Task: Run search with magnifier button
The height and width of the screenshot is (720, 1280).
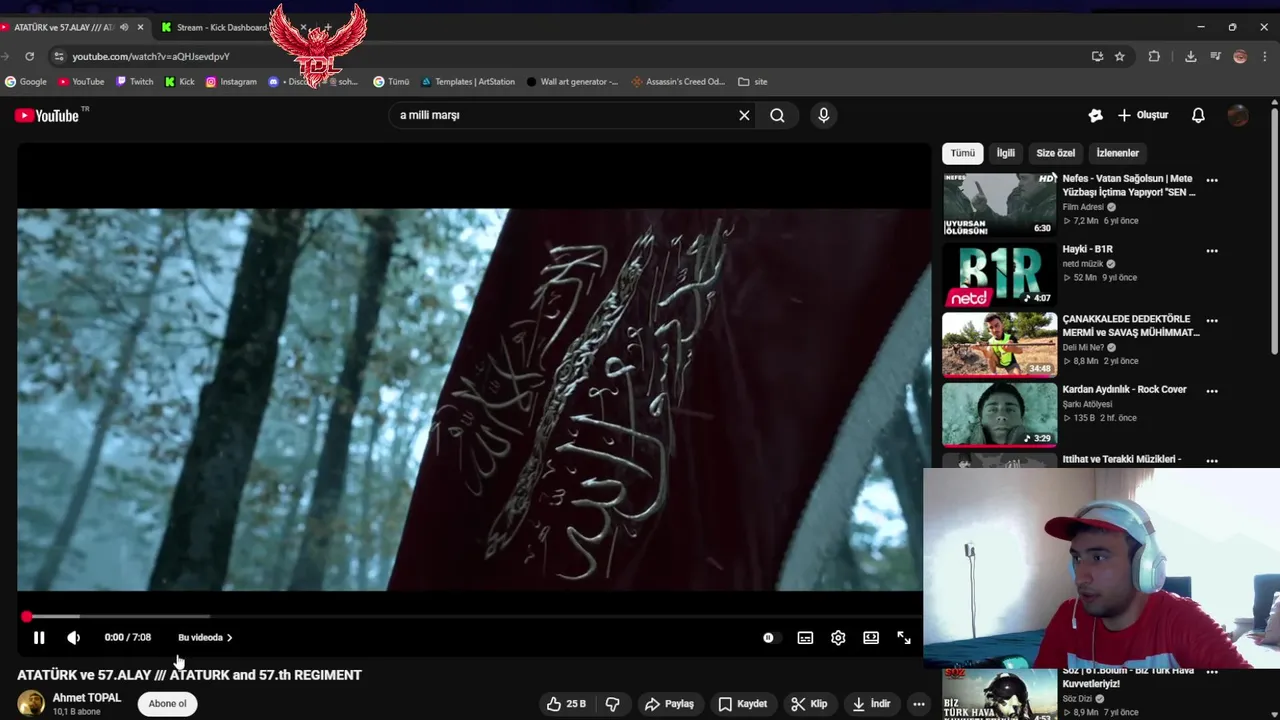Action: click(777, 115)
